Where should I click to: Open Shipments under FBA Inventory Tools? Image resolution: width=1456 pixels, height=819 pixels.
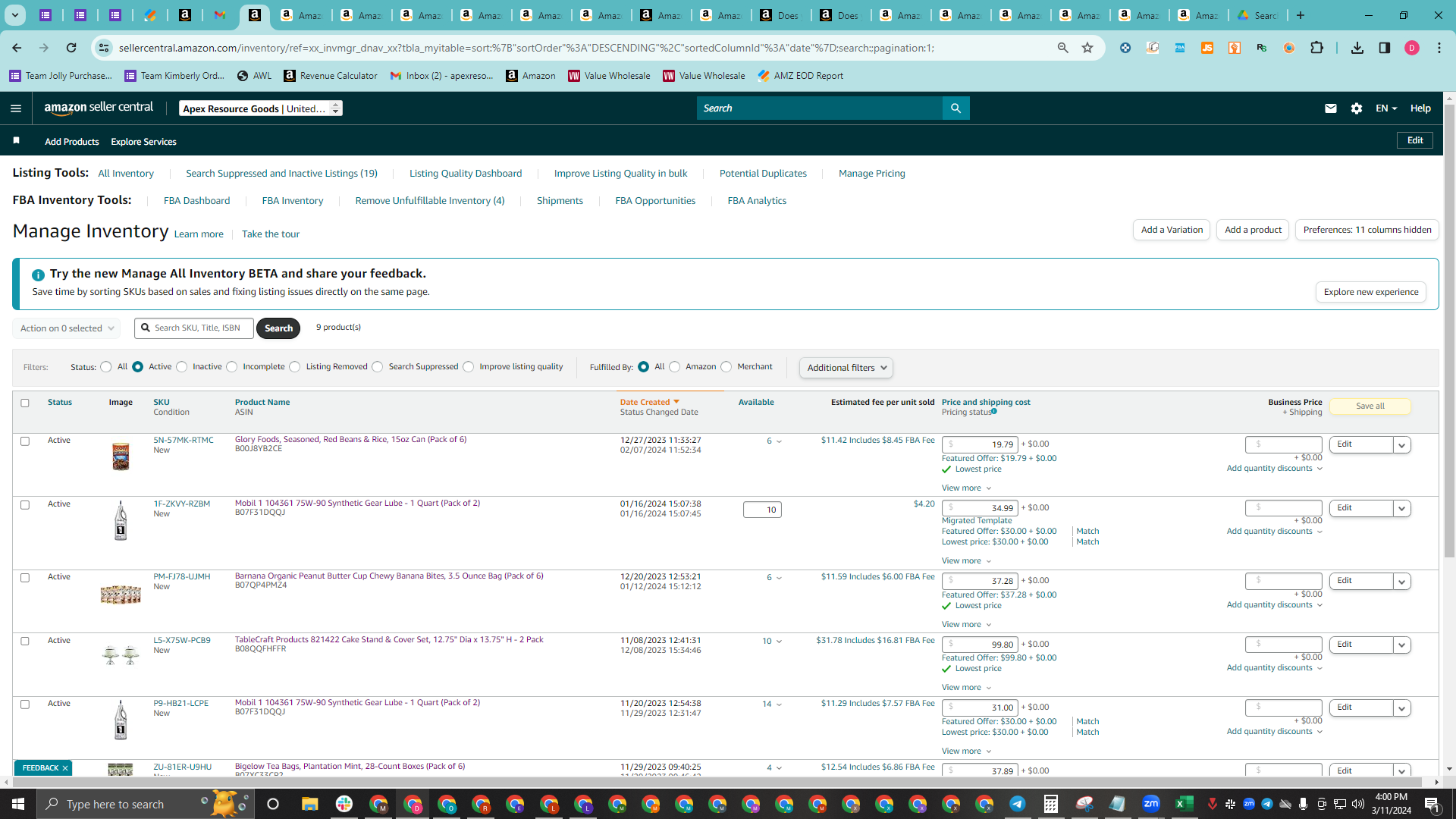(560, 201)
